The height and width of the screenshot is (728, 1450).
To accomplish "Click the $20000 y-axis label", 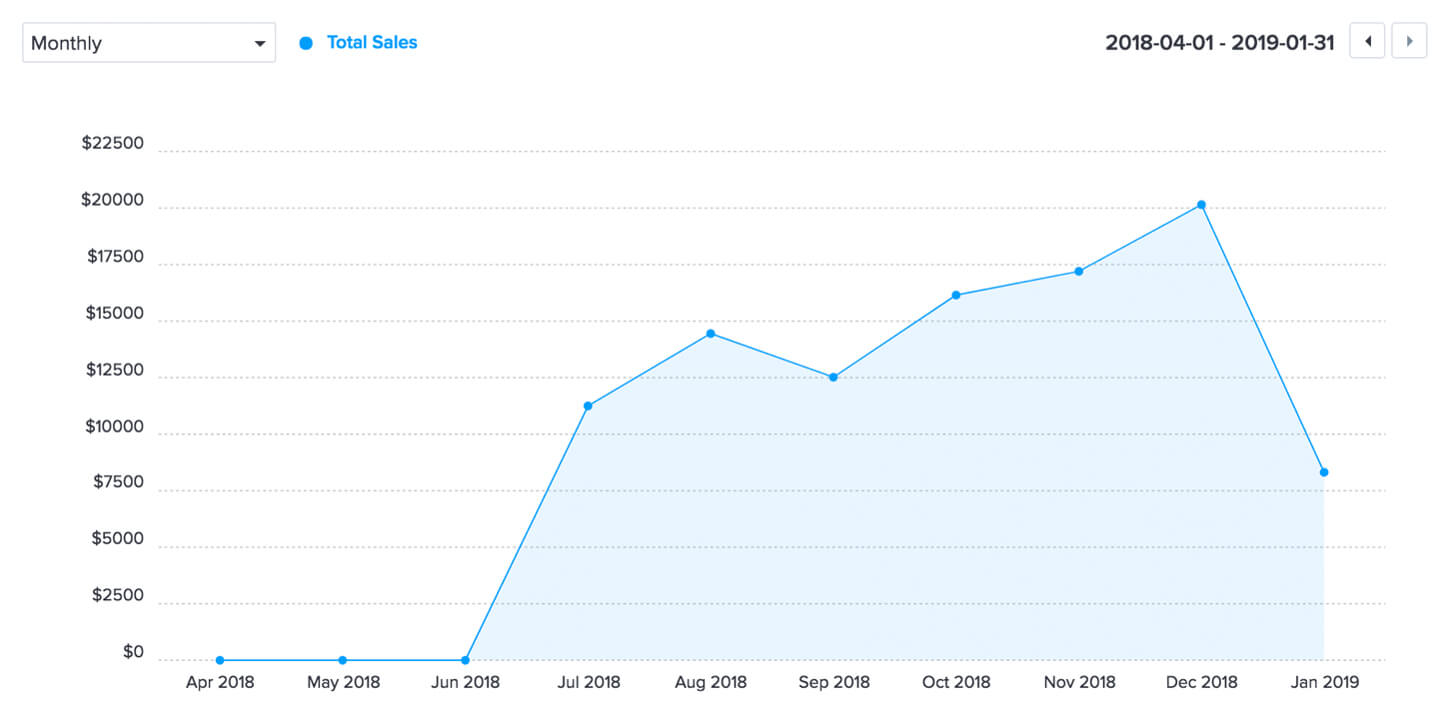I will click(x=115, y=200).
